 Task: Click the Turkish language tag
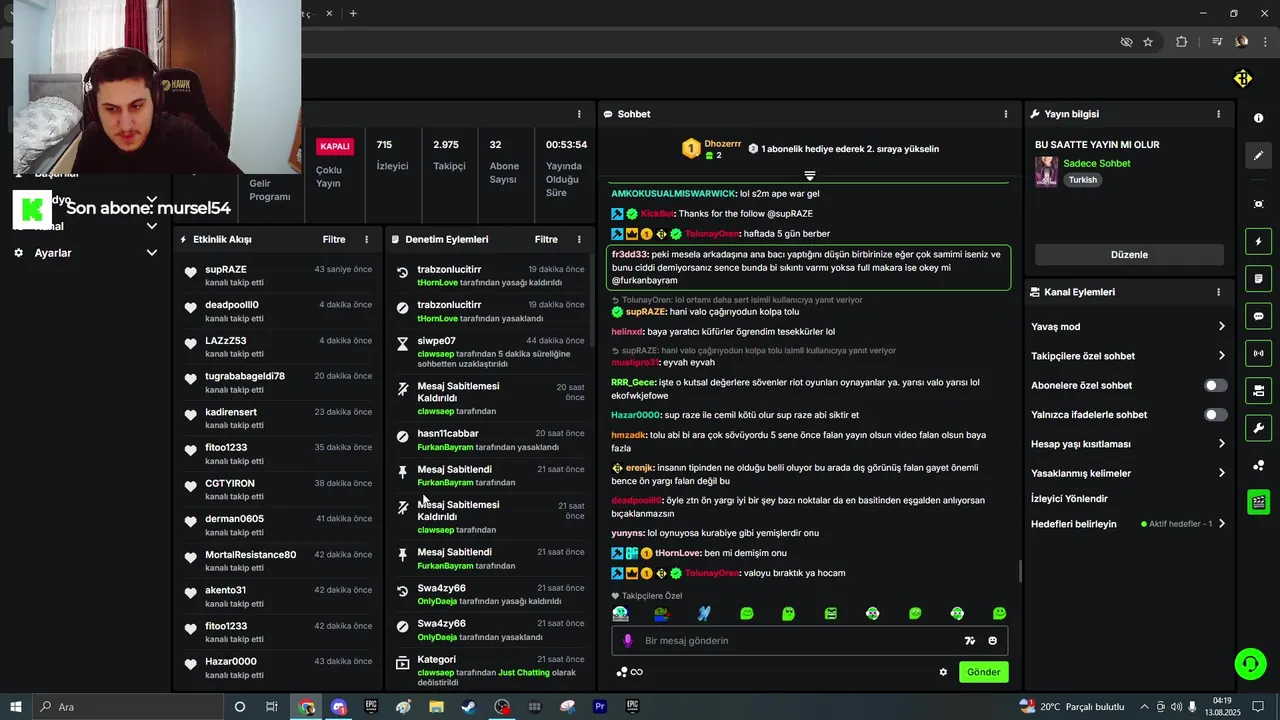click(x=1083, y=180)
